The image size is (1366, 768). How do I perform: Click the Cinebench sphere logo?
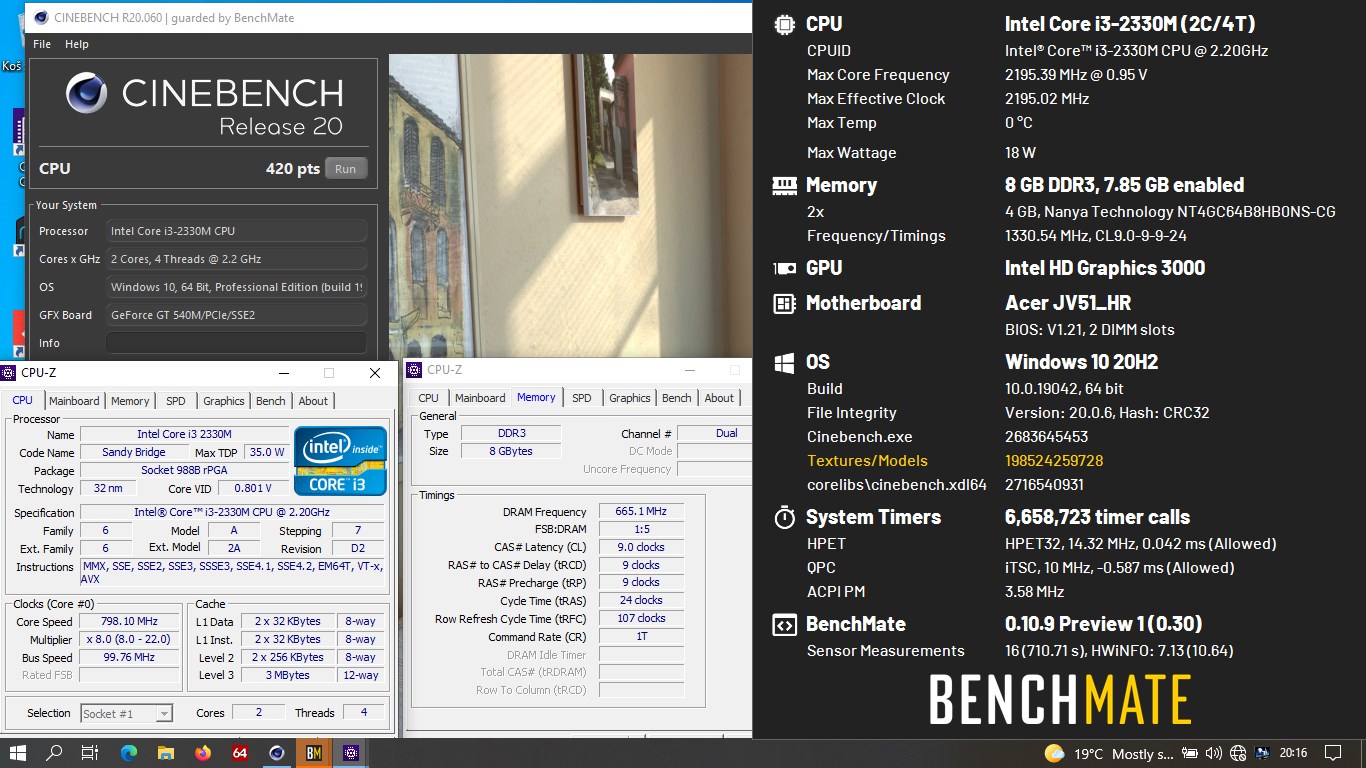click(87, 95)
